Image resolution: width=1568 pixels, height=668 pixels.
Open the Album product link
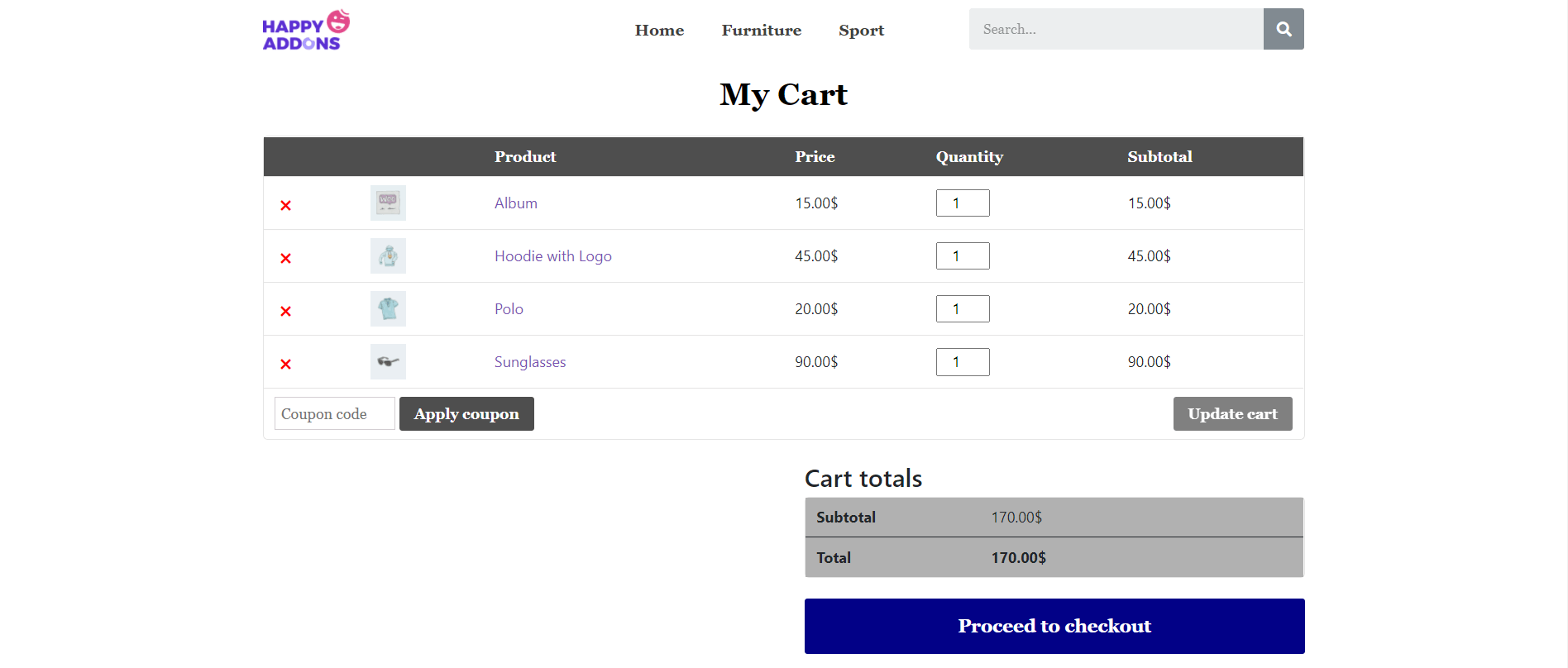coord(516,203)
